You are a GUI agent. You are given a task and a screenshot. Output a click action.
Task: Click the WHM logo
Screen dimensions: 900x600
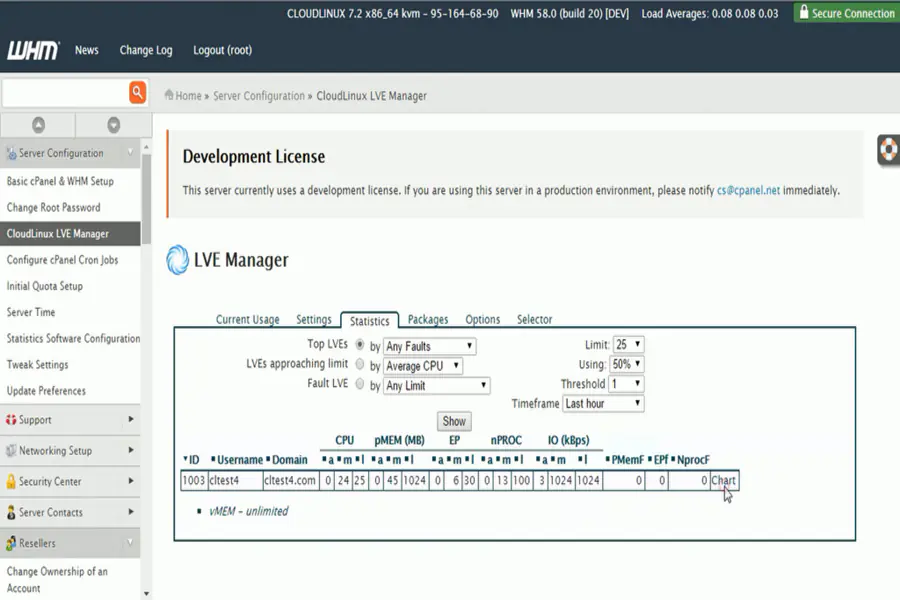pos(33,50)
